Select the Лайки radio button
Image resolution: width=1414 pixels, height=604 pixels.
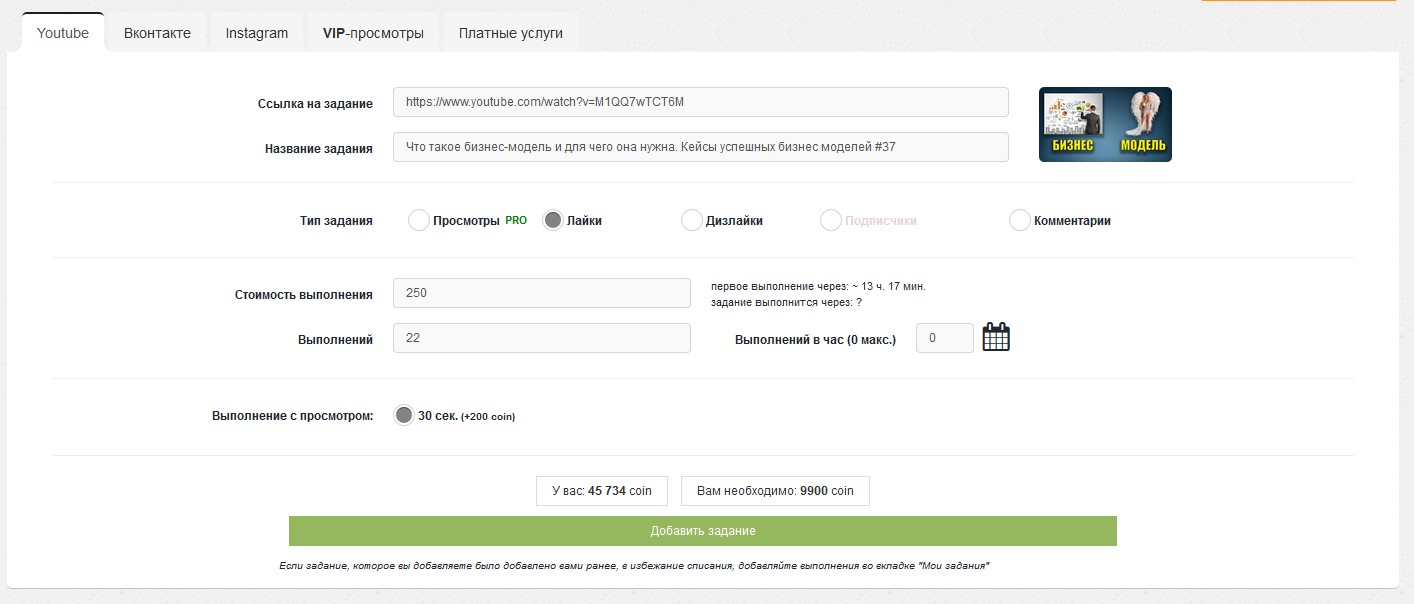(x=553, y=221)
